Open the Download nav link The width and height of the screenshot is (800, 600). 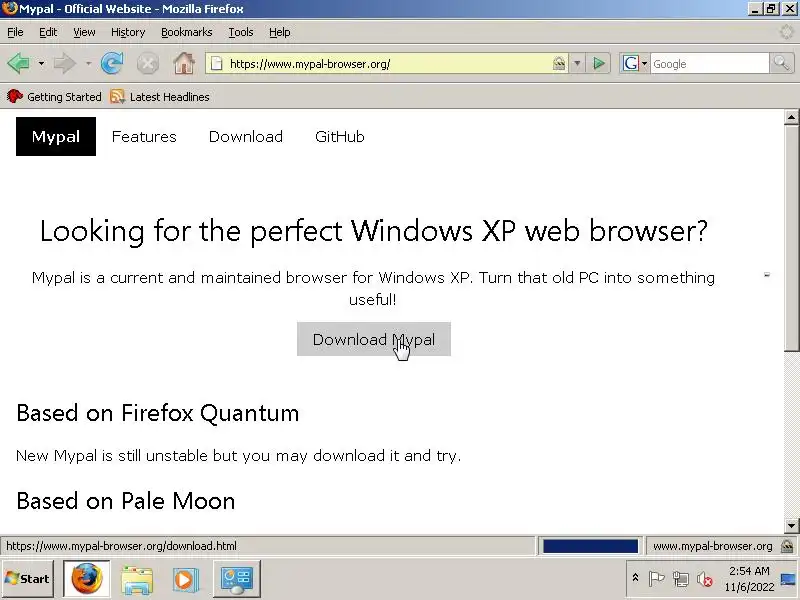click(x=245, y=136)
